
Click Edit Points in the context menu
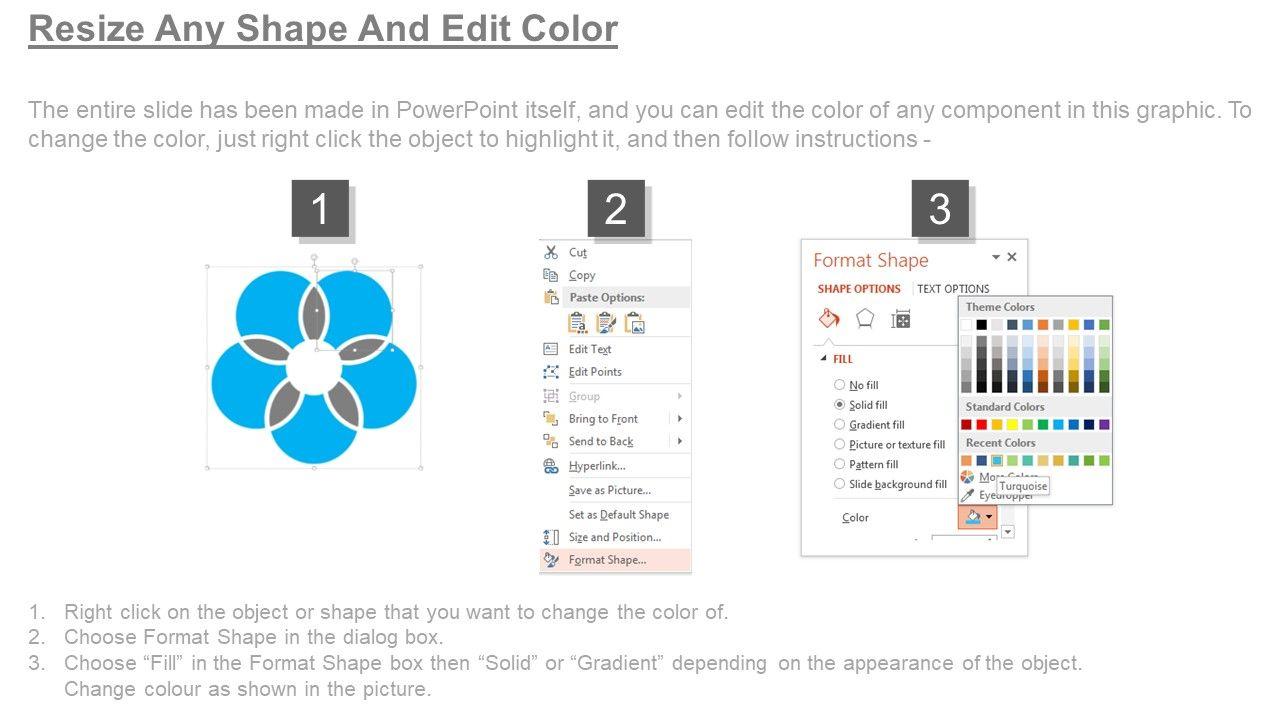(x=595, y=372)
